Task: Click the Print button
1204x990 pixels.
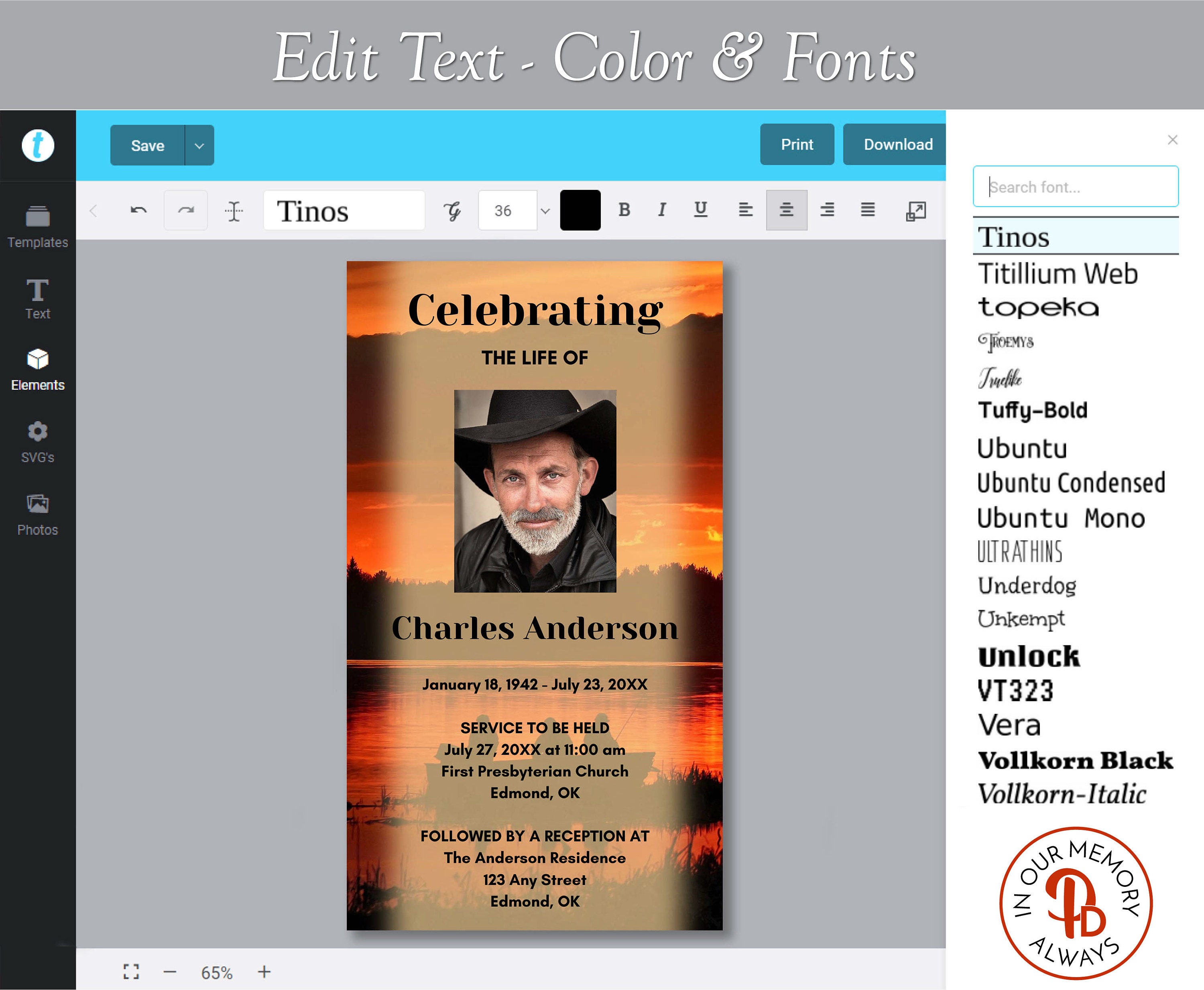Action: click(x=797, y=144)
